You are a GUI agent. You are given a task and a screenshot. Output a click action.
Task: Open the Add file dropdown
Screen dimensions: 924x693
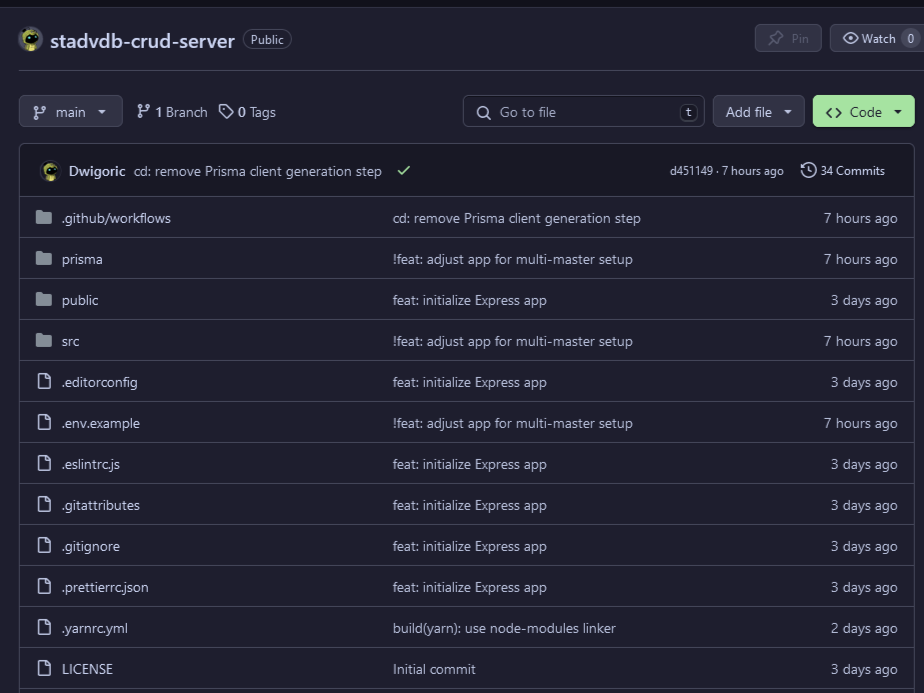(x=758, y=111)
